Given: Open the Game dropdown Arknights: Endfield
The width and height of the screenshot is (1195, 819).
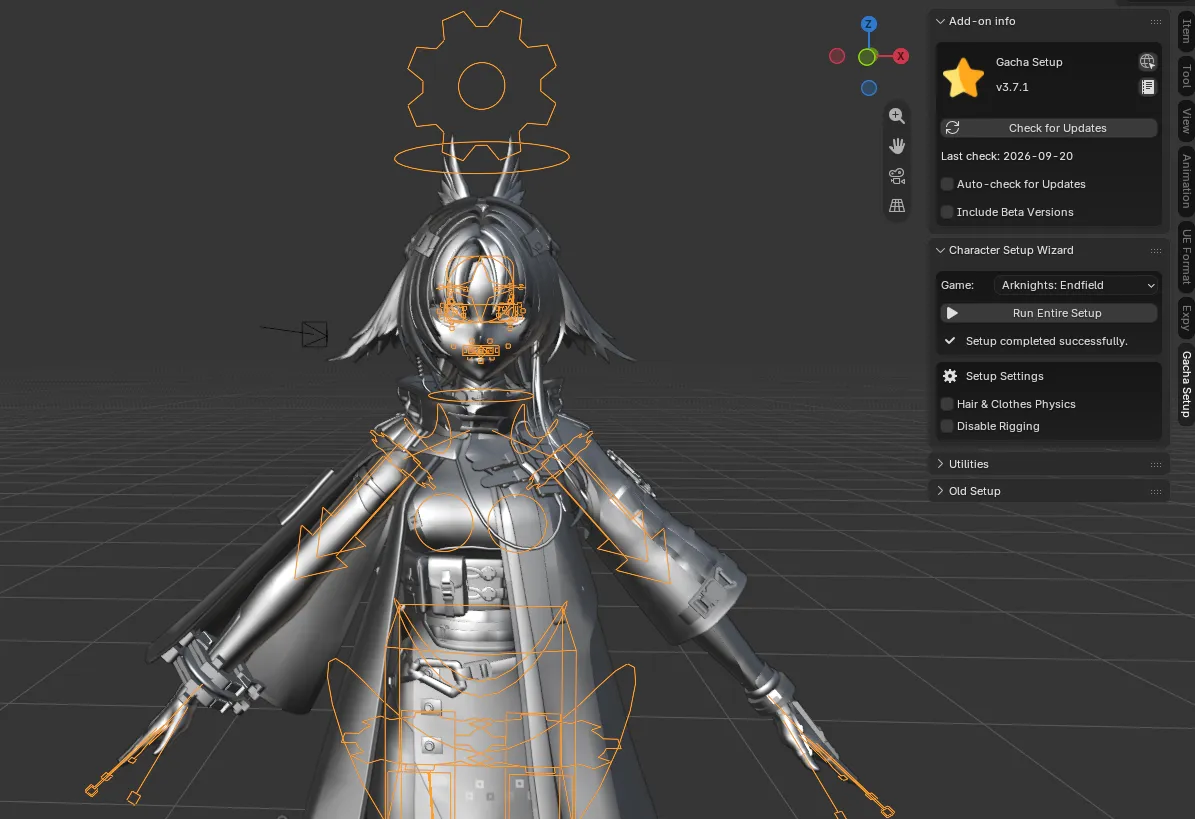Looking at the screenshot, I should (1077, 285).
